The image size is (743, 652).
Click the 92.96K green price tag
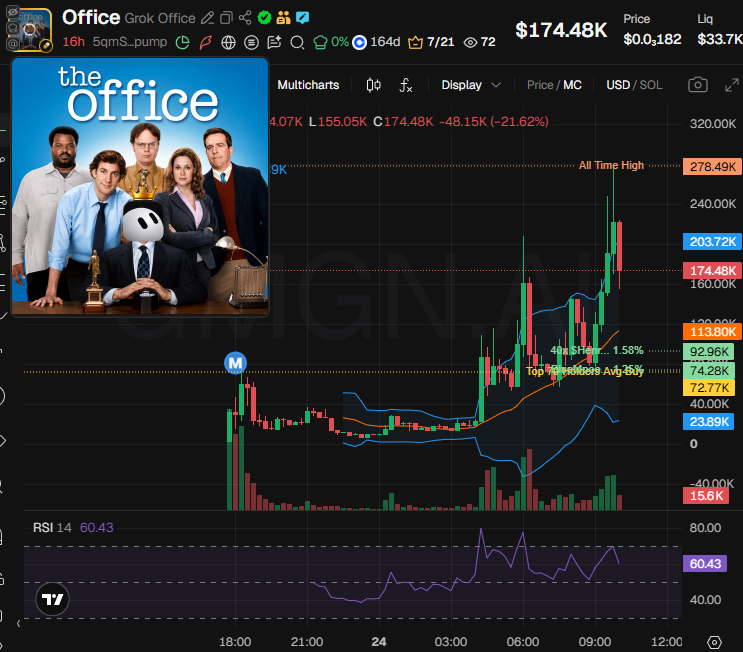coord(709,352)
